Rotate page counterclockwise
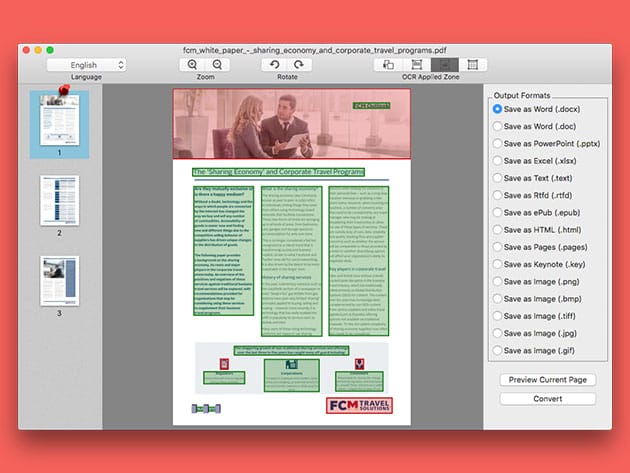This screenshot has height=473, width=630. coord(273,64)
